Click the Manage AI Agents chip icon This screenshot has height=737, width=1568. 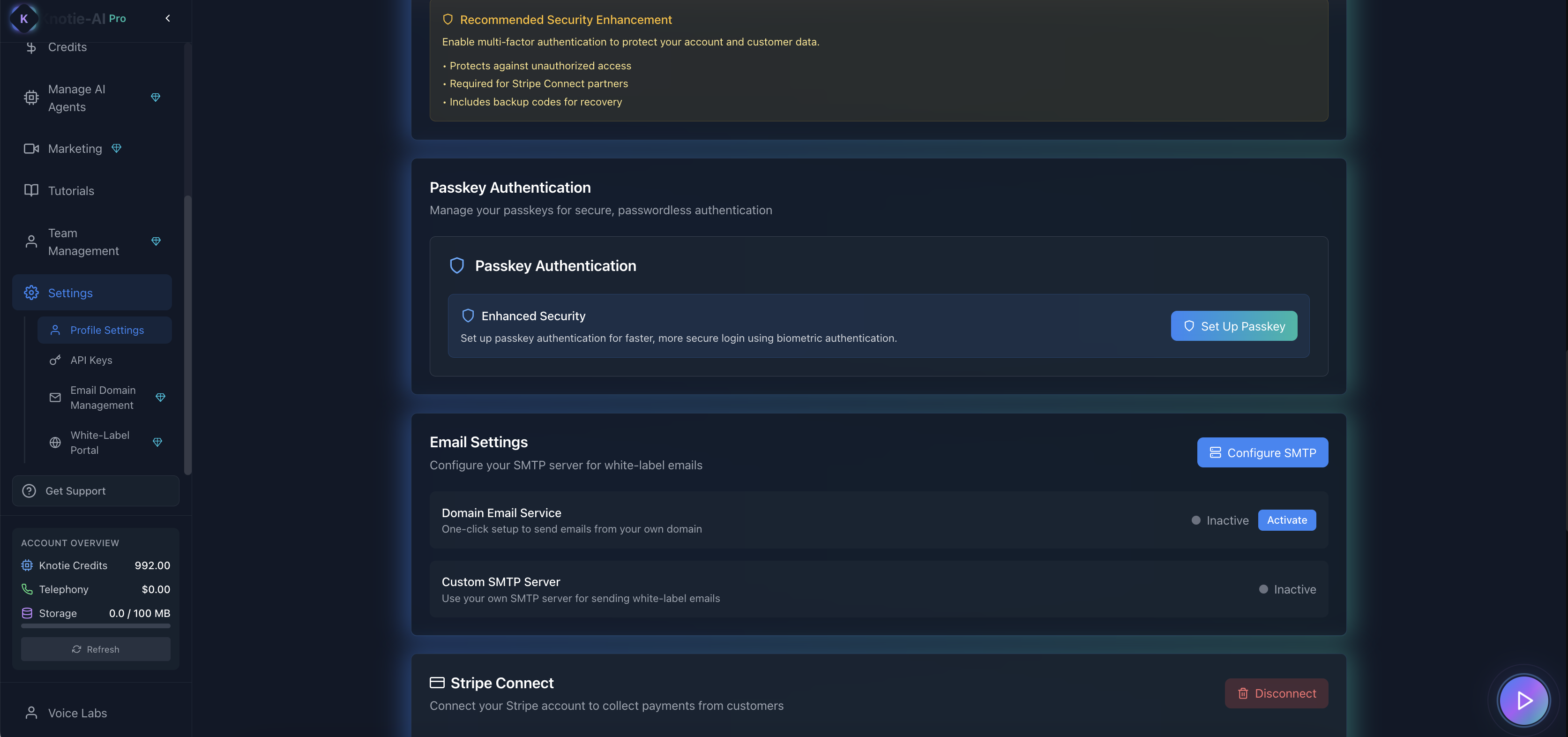[x=31, y=98]
